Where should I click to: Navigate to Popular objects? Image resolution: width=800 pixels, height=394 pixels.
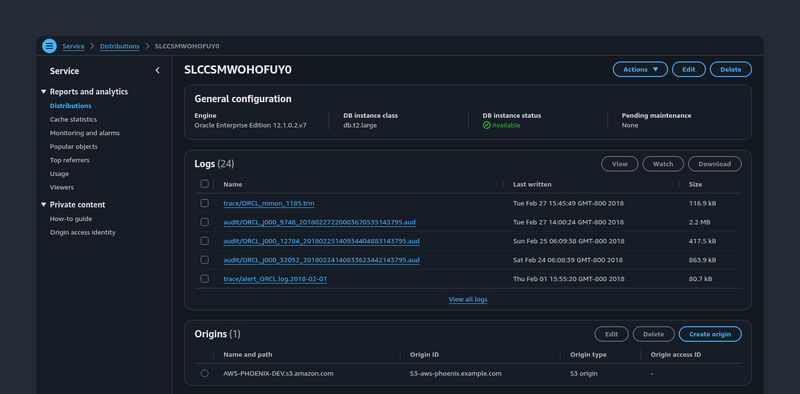coord(73,146)
